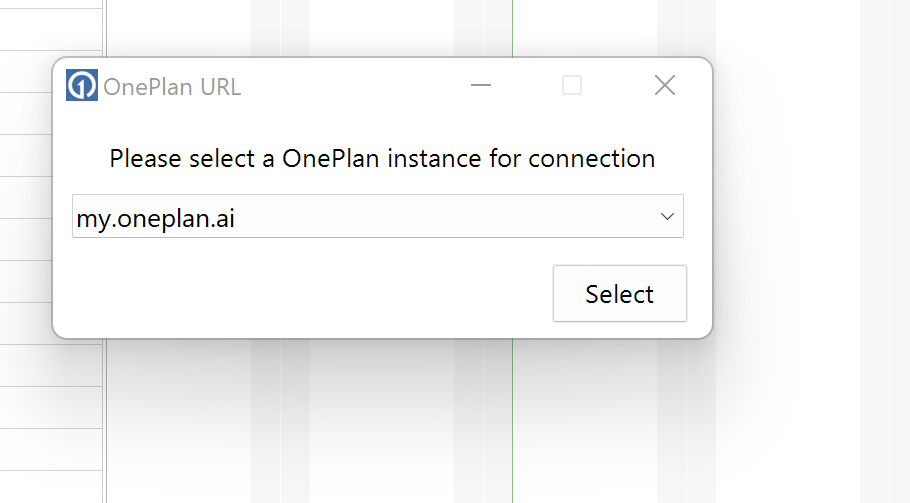Click the greyed-out maximize box icon

coord(572,85)
